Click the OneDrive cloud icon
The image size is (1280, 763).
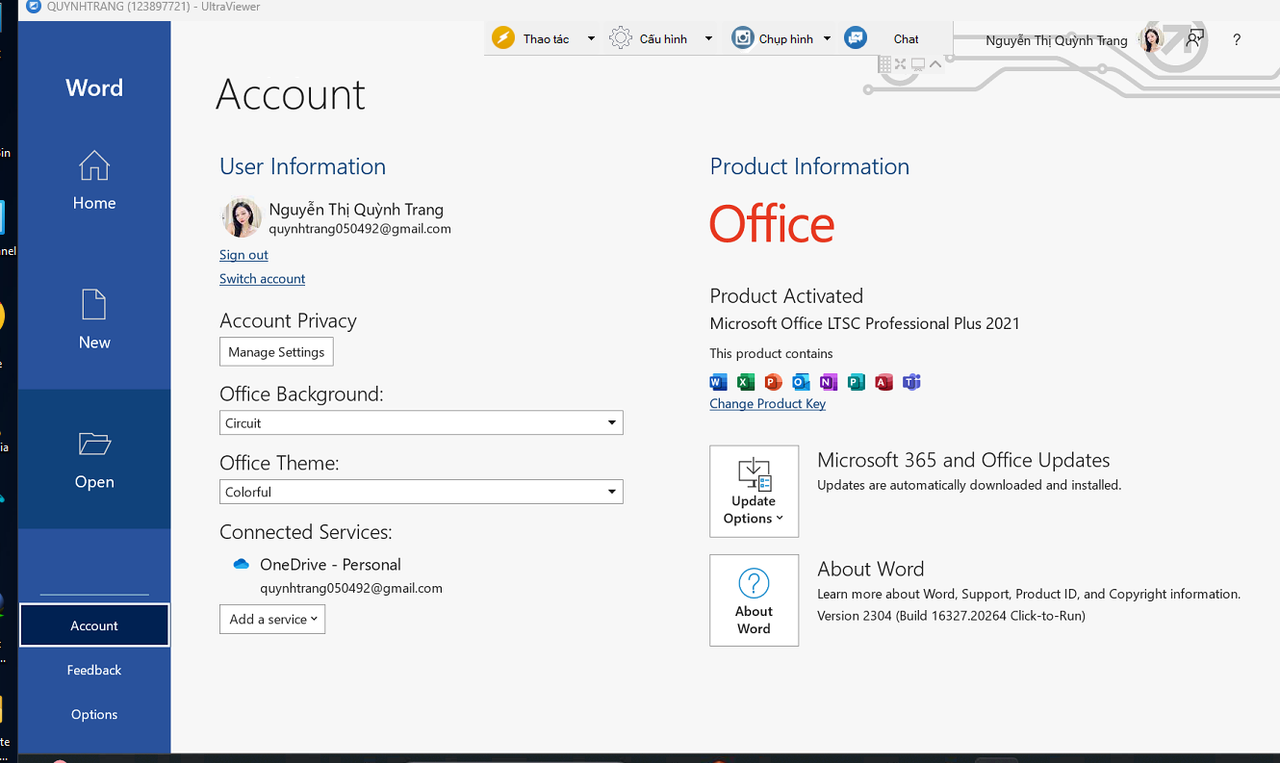click(x=241, y=564)
